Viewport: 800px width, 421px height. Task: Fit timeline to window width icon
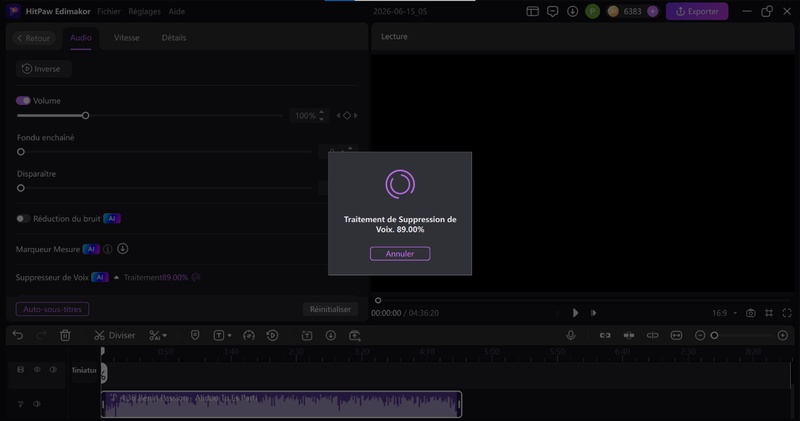click(677, 335)
